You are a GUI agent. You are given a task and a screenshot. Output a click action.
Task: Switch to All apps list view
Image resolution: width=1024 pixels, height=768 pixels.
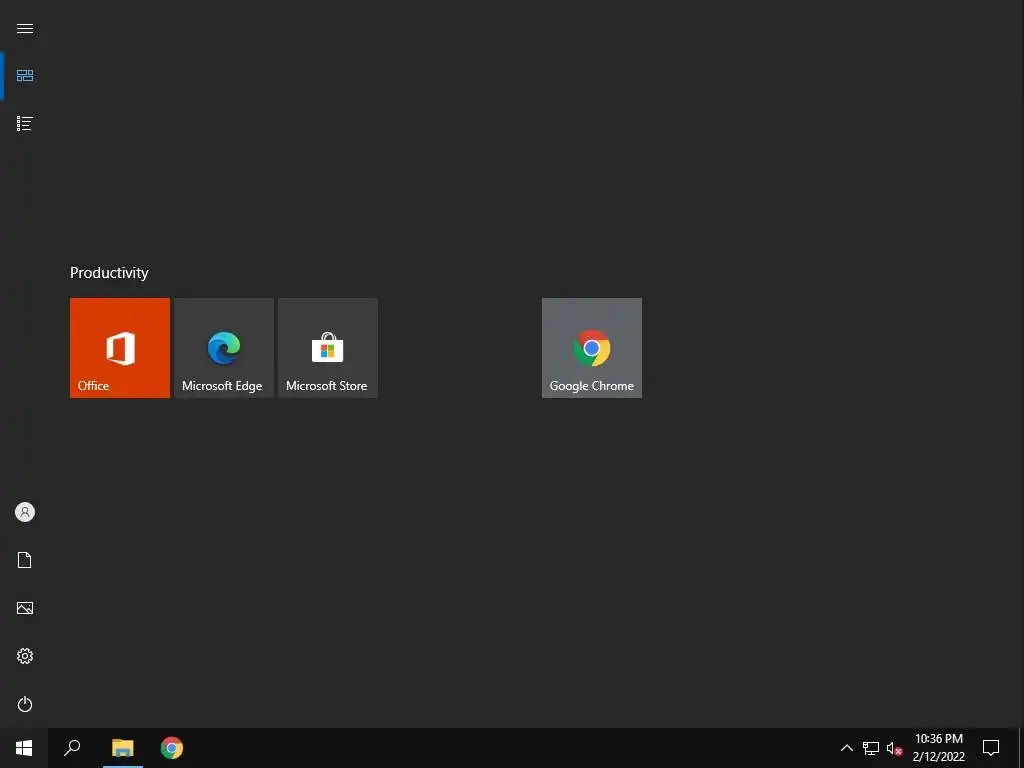(25, 123)
